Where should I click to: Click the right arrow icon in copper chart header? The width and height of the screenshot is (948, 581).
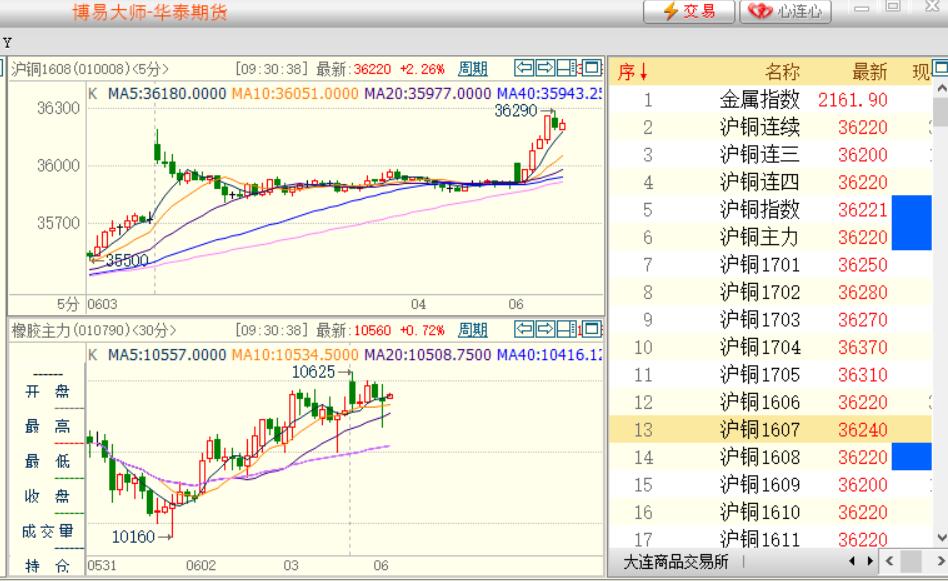pos(546,68)
